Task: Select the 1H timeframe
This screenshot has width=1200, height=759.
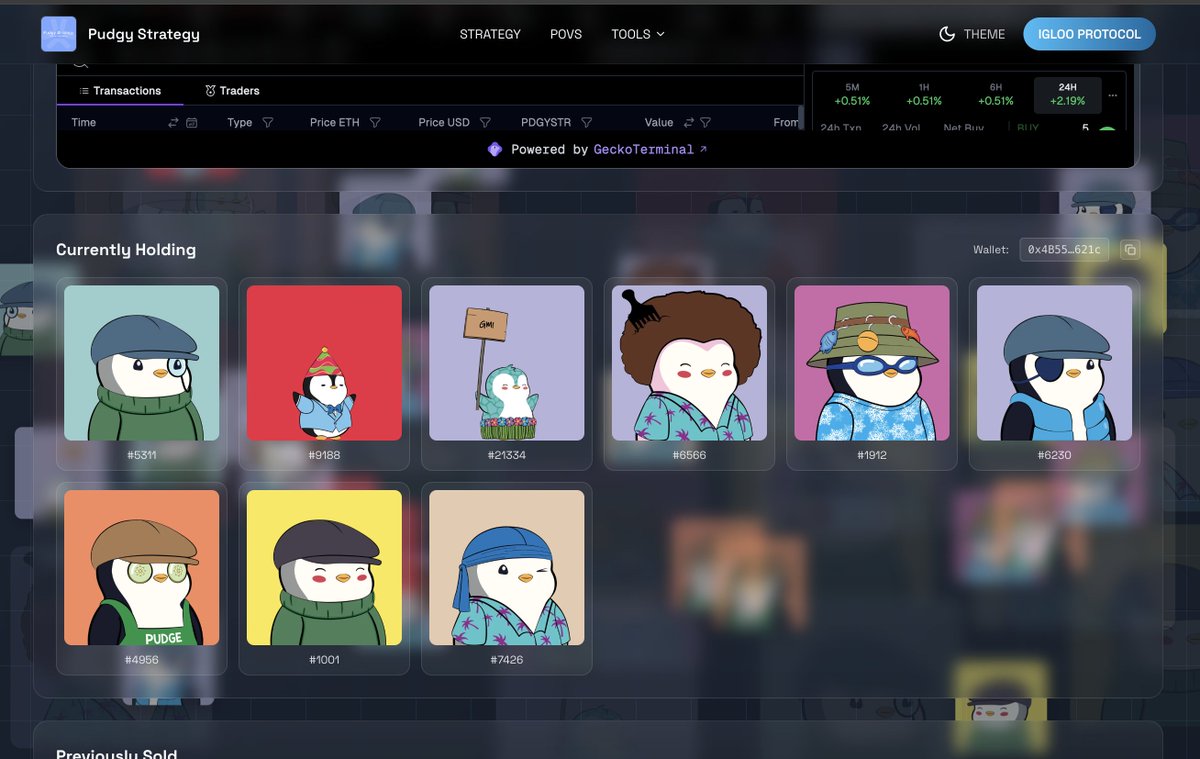Action: 924,94
